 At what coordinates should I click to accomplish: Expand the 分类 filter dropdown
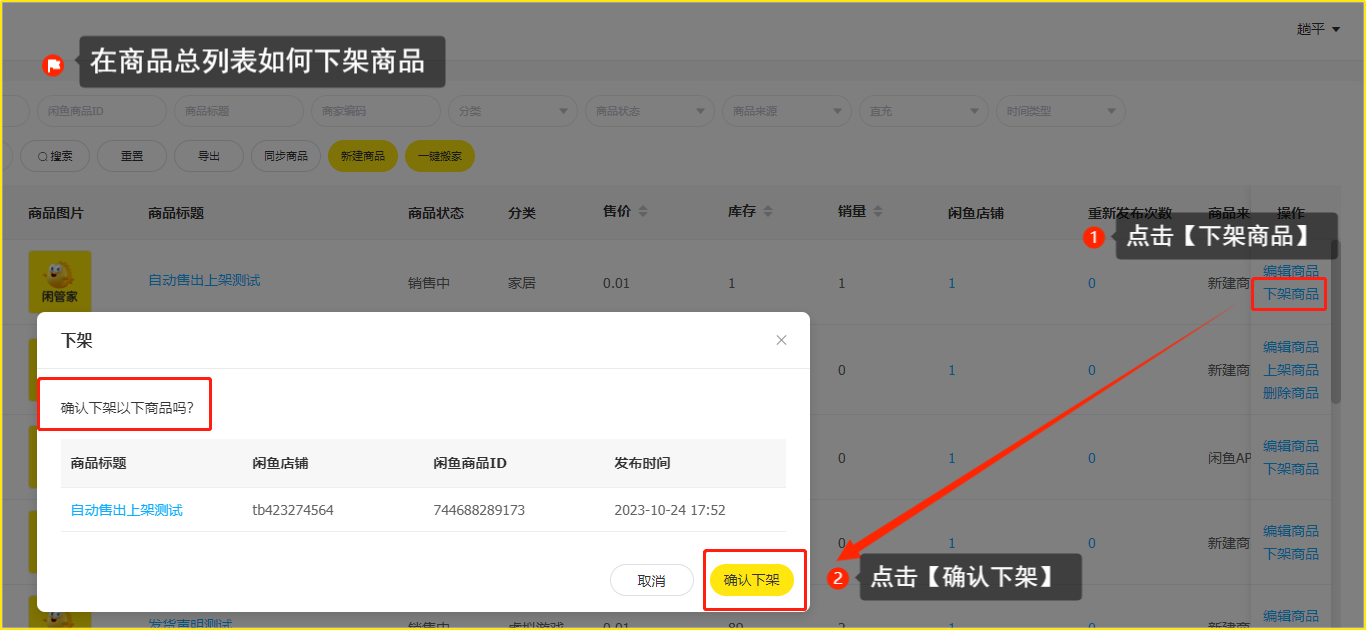coord(512,111)
